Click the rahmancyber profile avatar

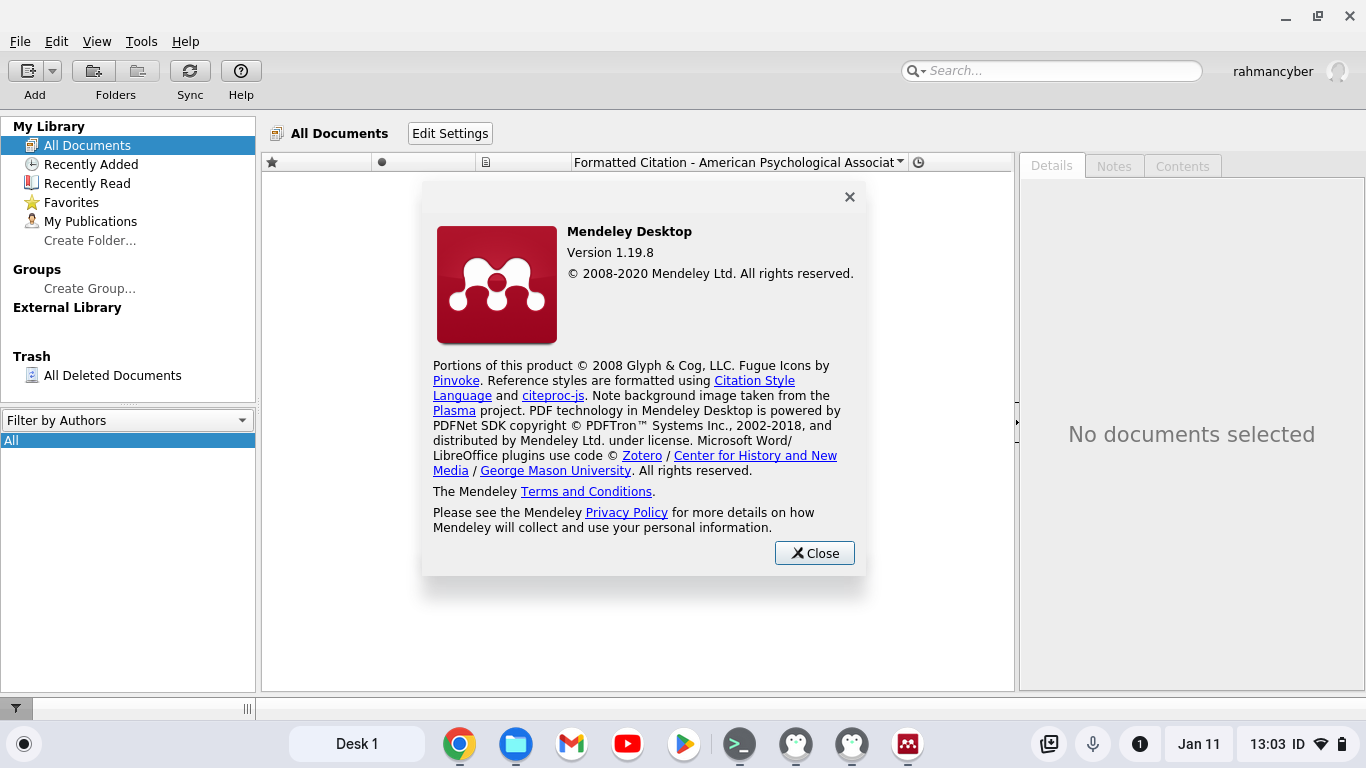(1337, 71)
